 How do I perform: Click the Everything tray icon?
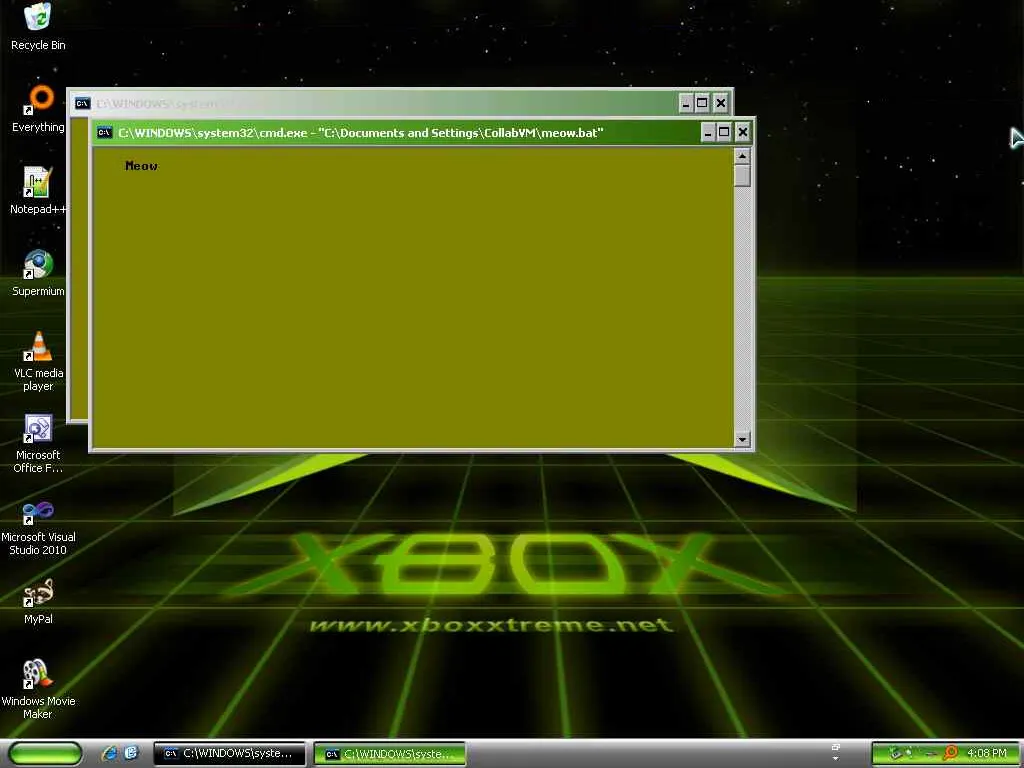coord(951,753)
